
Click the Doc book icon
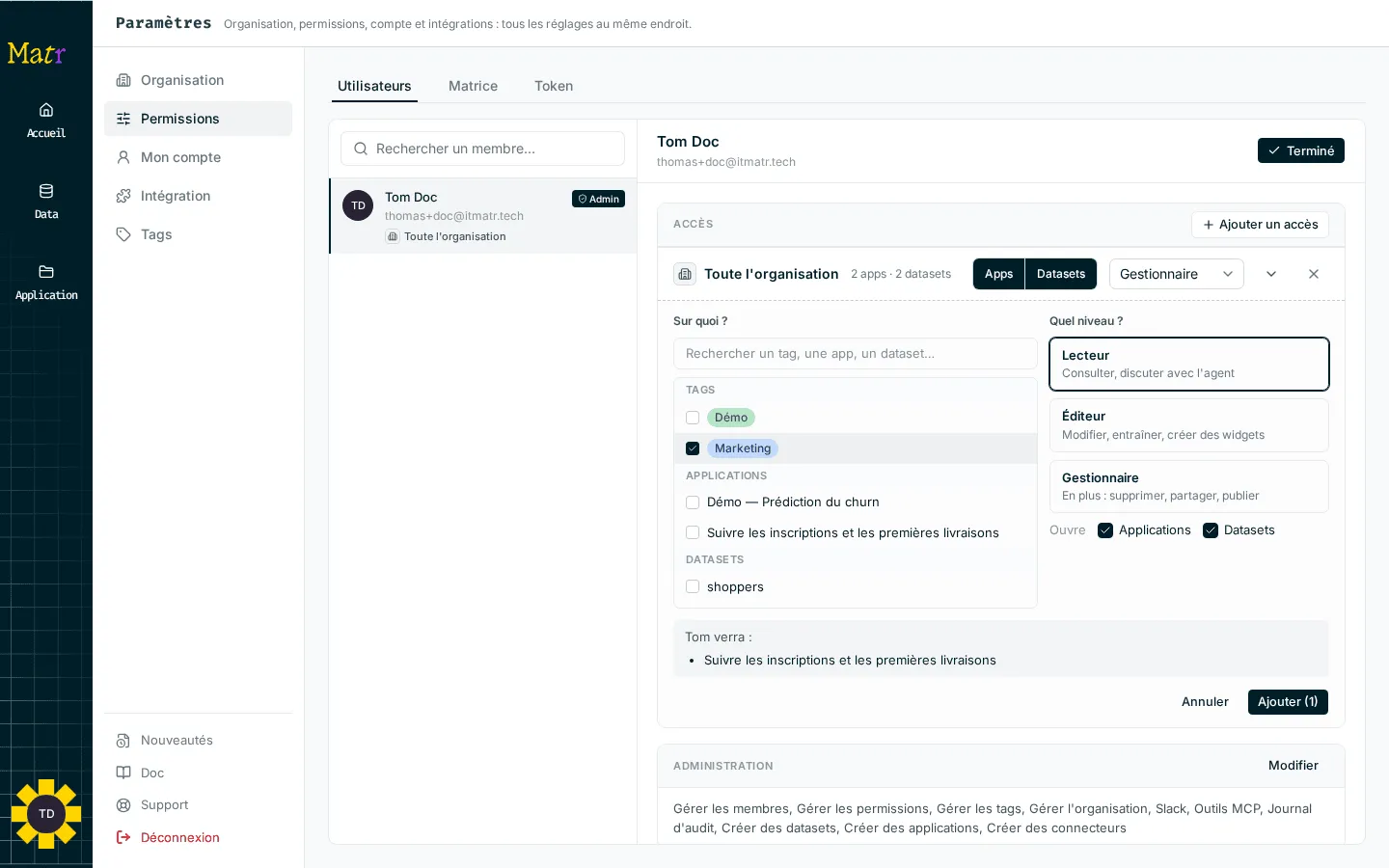tap(123, 773)
